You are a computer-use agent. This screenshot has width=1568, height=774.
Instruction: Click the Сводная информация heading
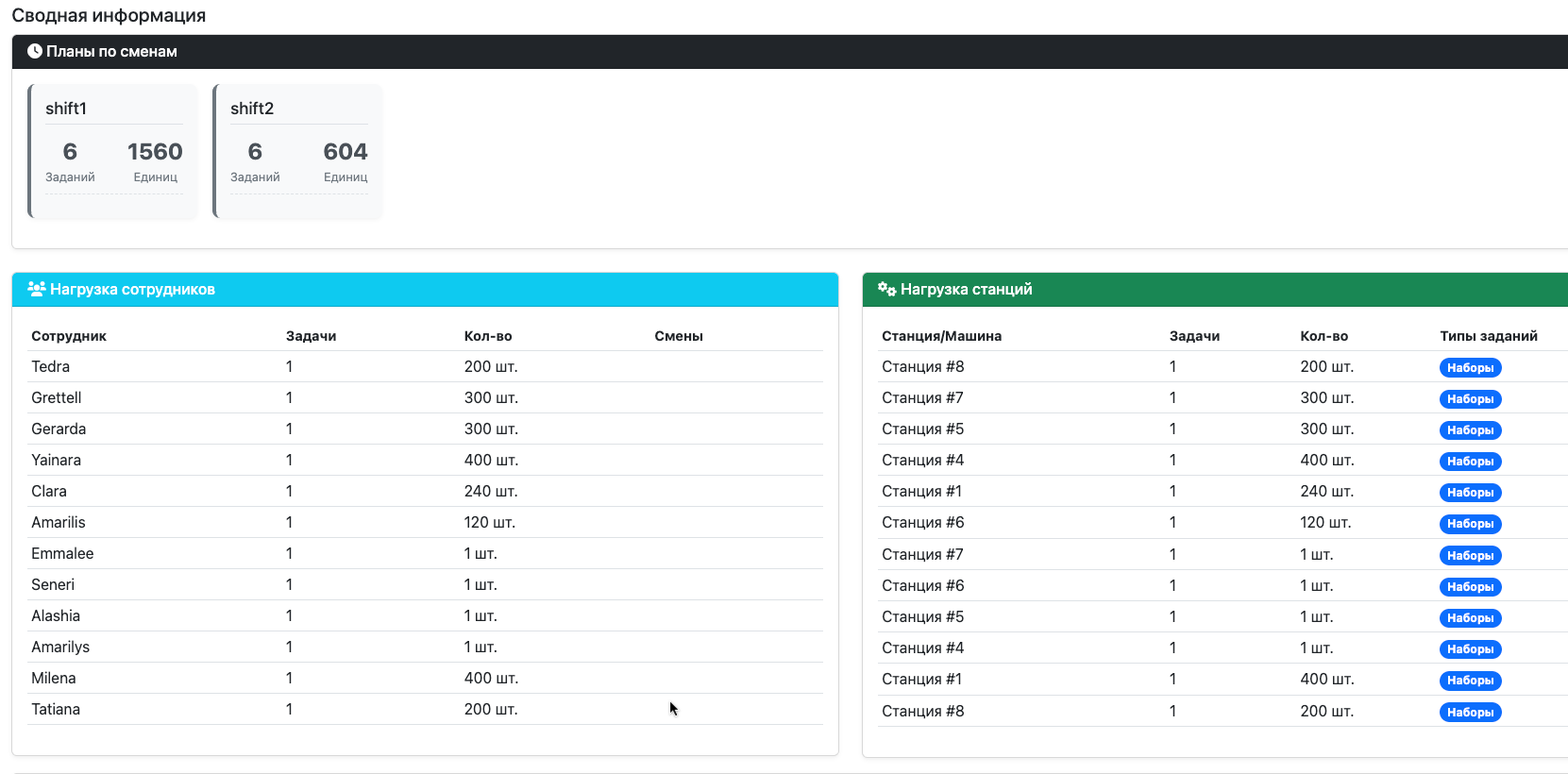point(109,16)
